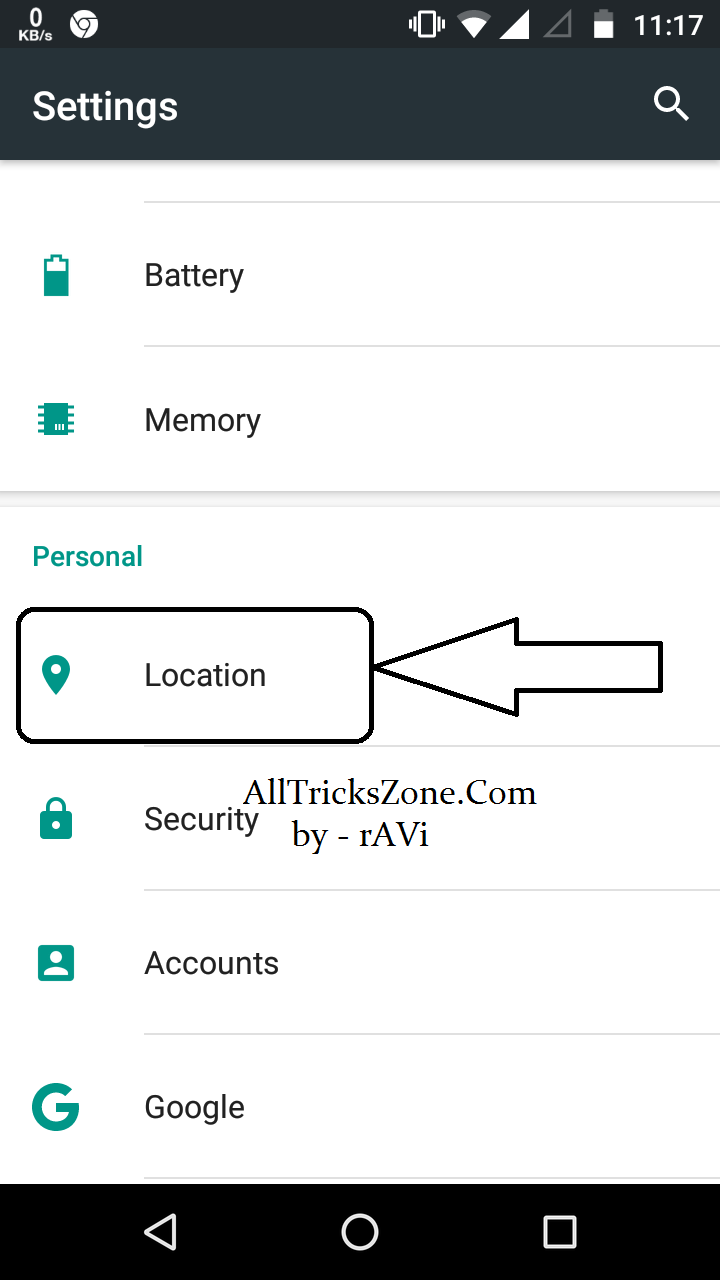720x1280 pixels.
Task: Open the Google settings entry
Action: point(360,1107)
